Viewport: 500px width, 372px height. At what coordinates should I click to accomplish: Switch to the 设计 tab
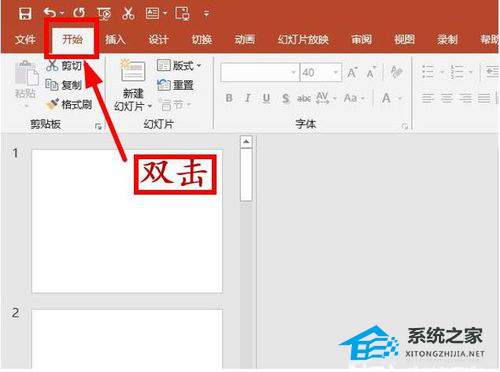158,40
